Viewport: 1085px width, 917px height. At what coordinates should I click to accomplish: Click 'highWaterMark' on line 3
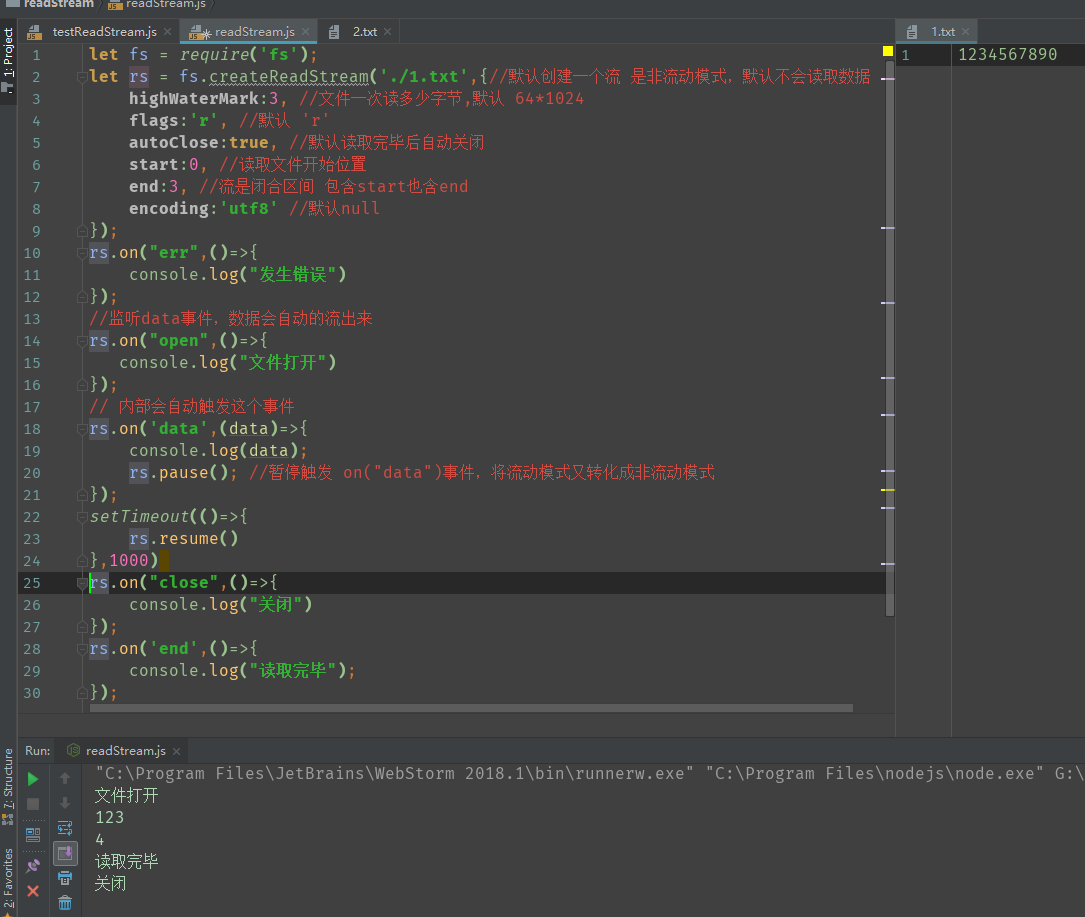click(194, 98)
